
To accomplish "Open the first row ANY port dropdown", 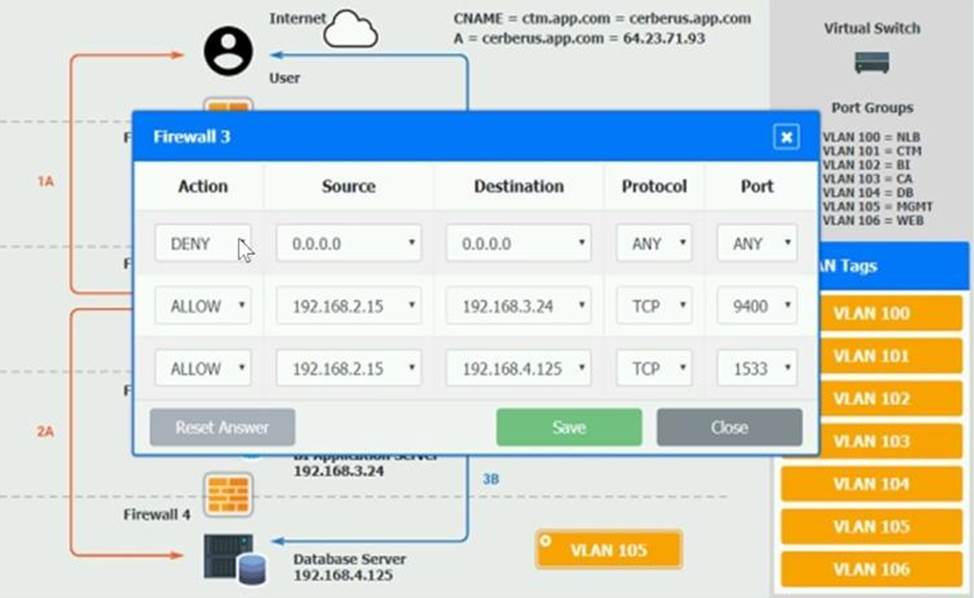I will 757,243.
